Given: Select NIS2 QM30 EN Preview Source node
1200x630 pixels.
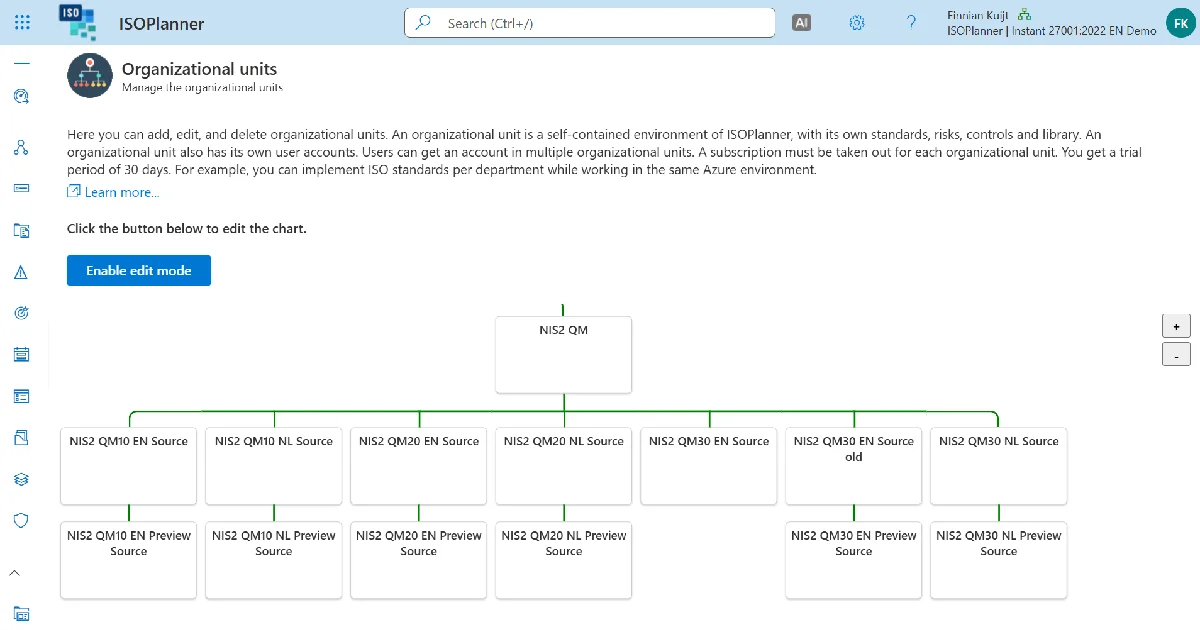Looking at the screenshot, I should [854, 560].
